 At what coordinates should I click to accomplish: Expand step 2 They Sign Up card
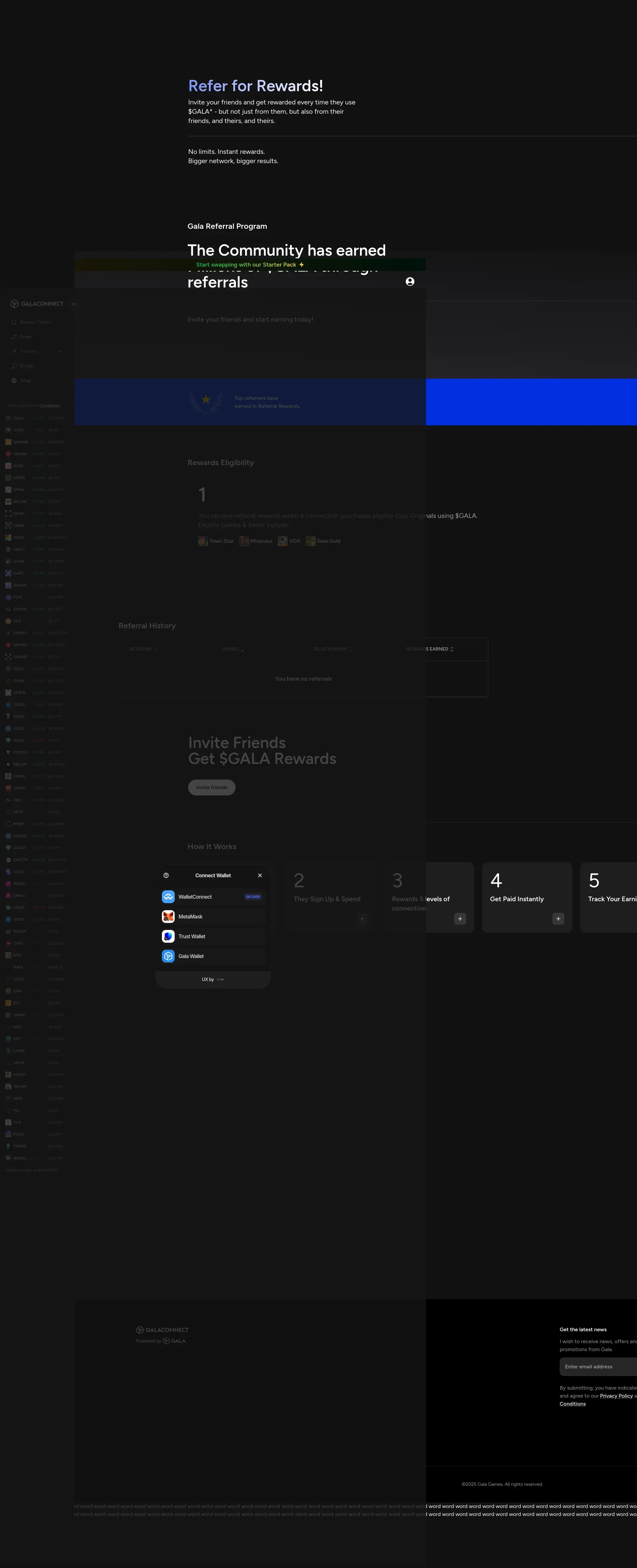coord(362,919)
